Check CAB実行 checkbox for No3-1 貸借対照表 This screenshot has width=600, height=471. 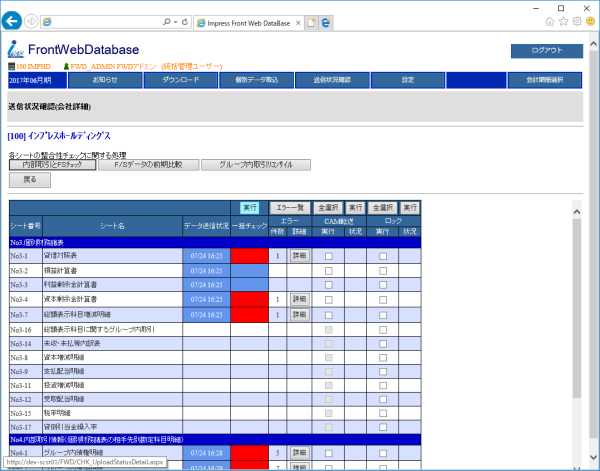coord(328,256)
